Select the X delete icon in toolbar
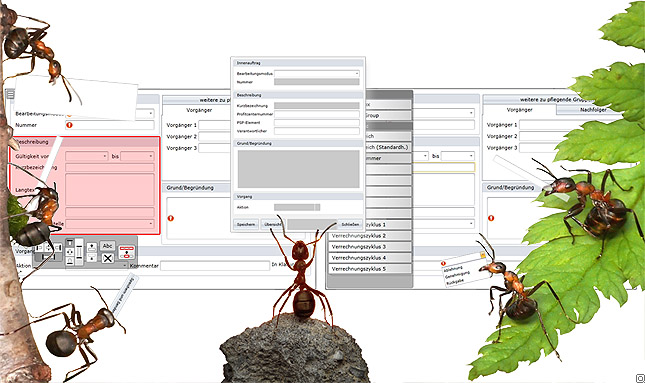The height and width of the screenshot is (383, 645). pos(108,258)
